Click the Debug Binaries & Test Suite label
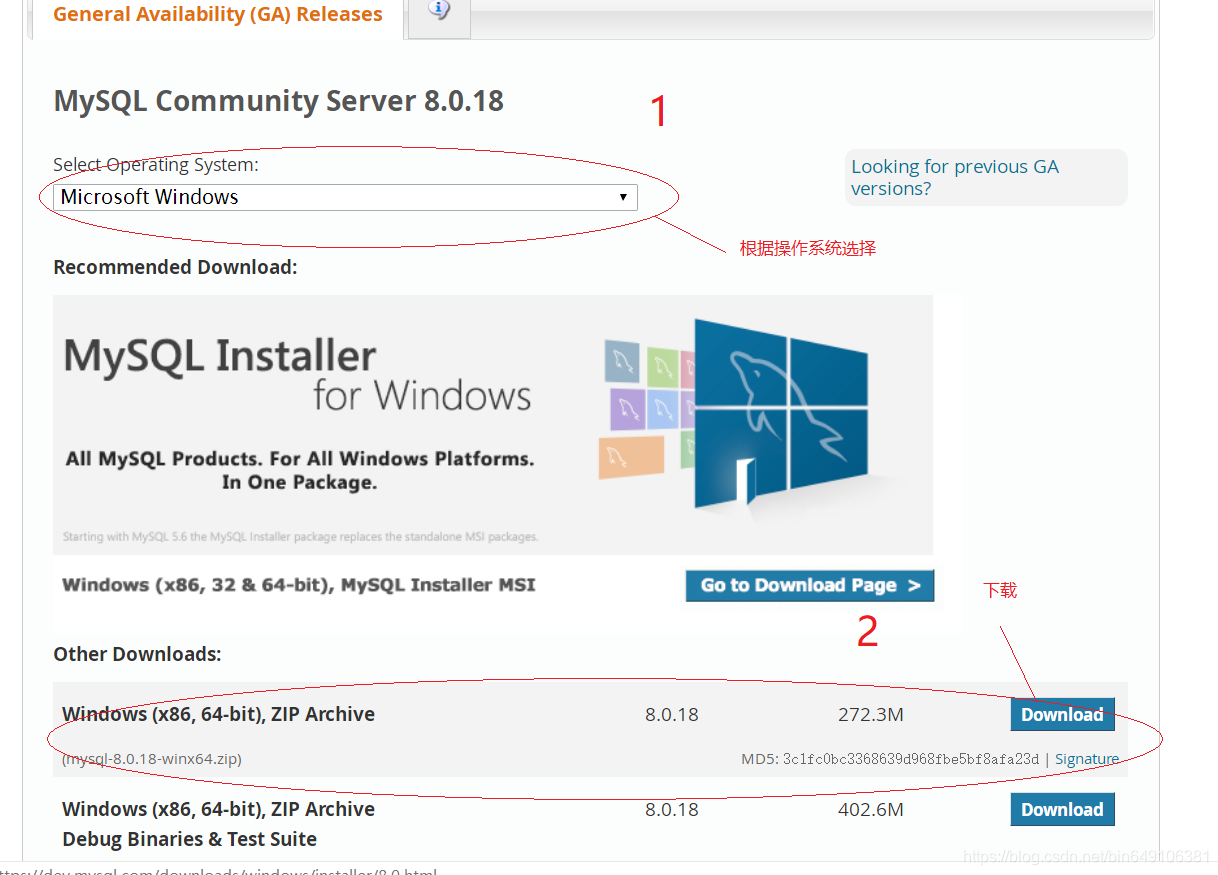Screen dimensions: 1218x875 [x=189, y=839]
